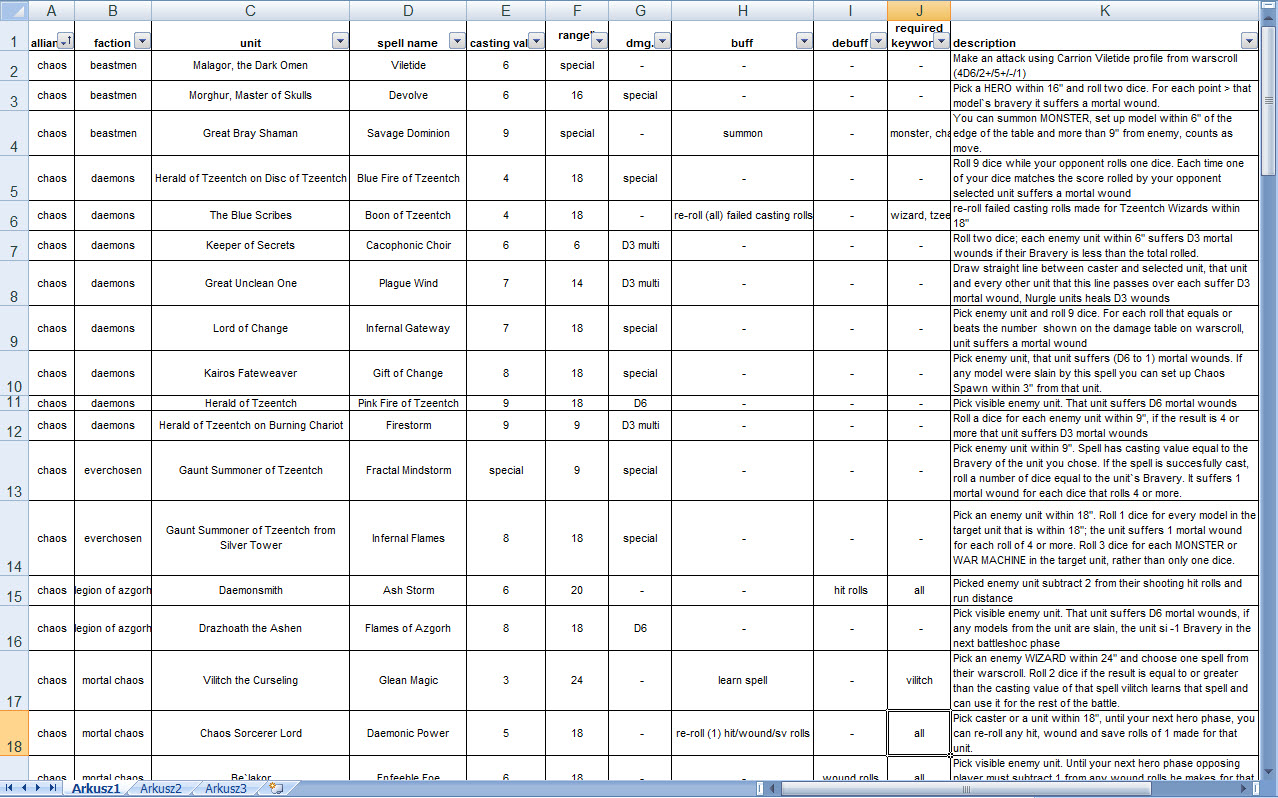Open the faction column filter dropdown
This screenshot has height=798, width=1278.
pos(142,42)
